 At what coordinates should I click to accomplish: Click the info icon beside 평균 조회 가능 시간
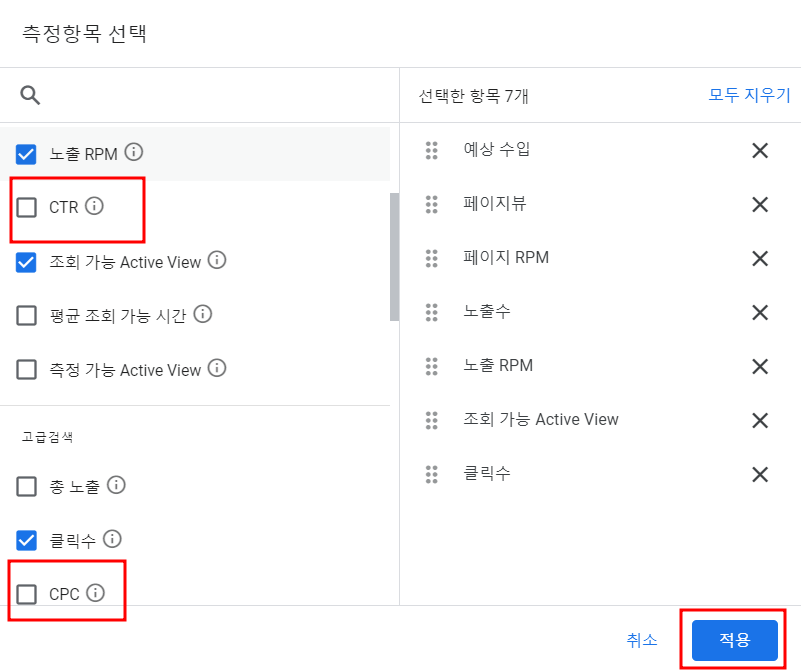(202, 312)
